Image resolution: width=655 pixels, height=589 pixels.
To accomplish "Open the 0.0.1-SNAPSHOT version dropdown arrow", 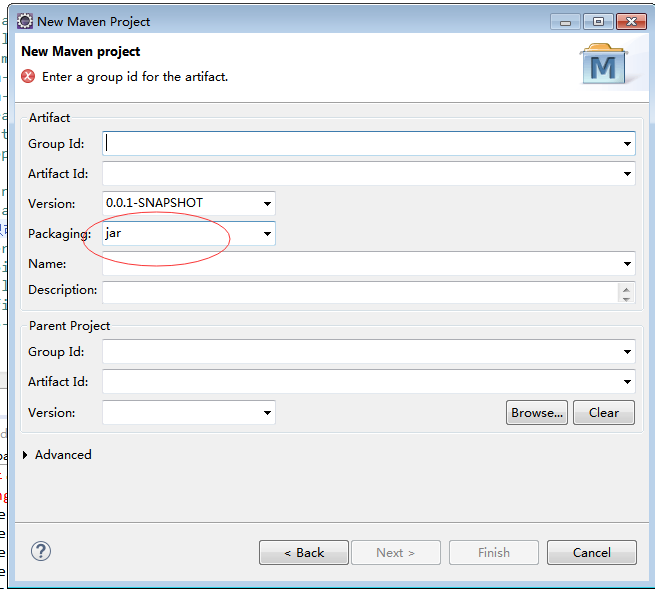I will tap(267, 204).
